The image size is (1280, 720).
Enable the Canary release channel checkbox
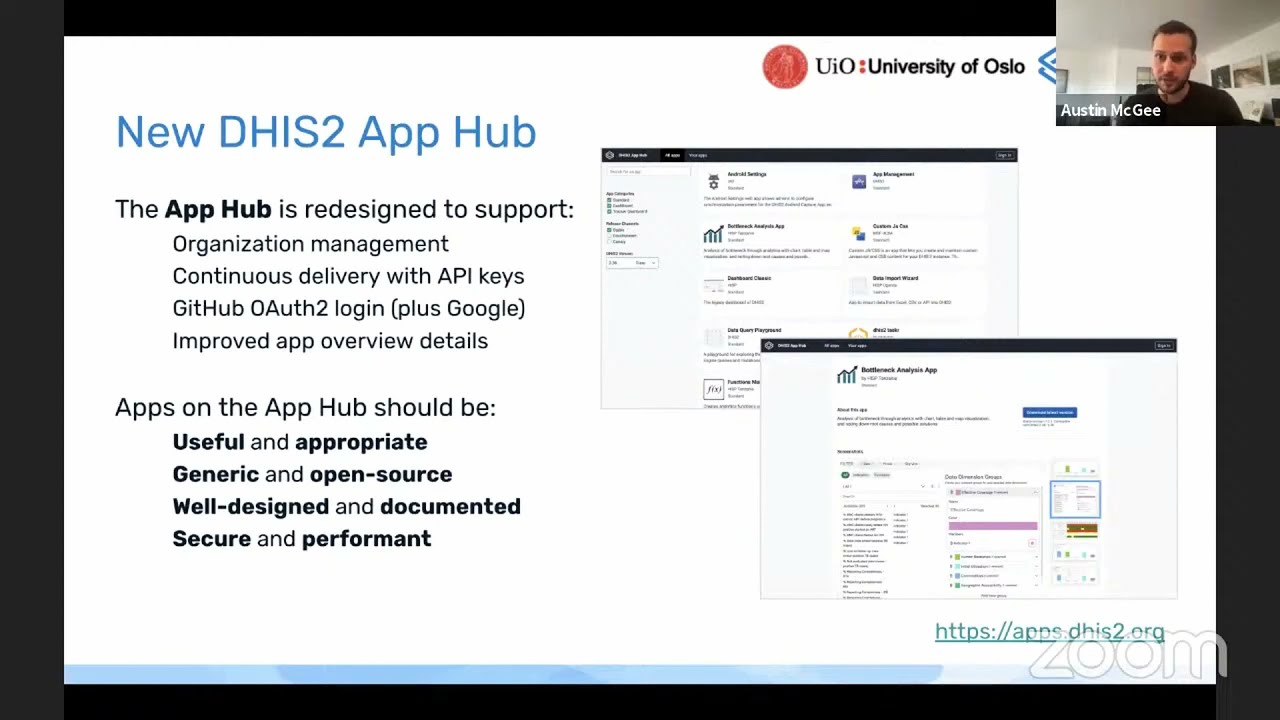tap(609, 242)
